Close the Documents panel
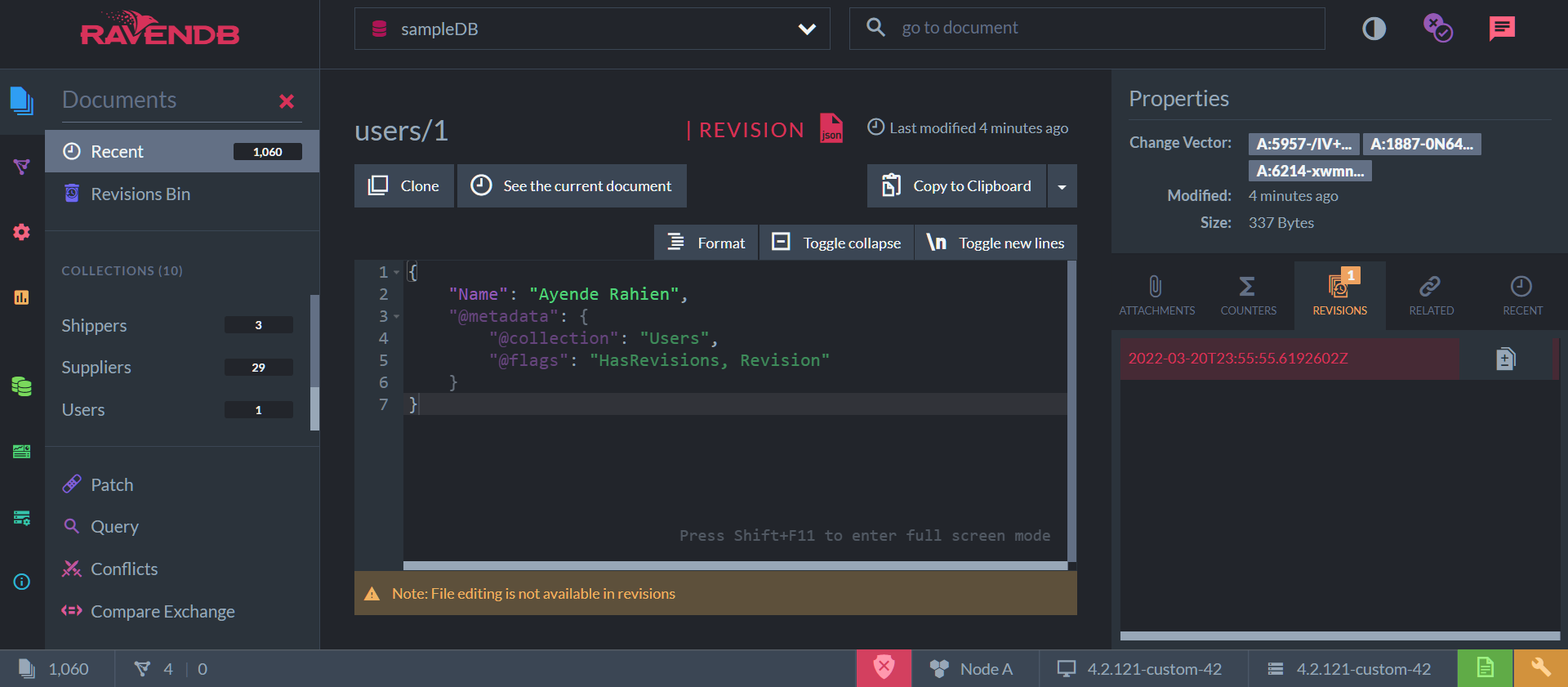 point(287,101)
